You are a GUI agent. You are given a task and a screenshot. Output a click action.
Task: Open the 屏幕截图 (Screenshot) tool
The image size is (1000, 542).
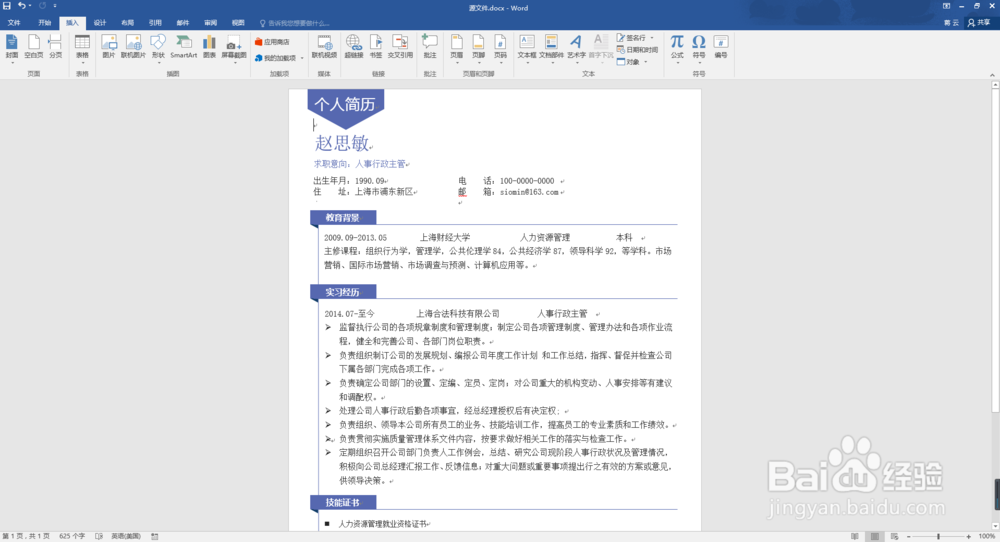[234, 48]
